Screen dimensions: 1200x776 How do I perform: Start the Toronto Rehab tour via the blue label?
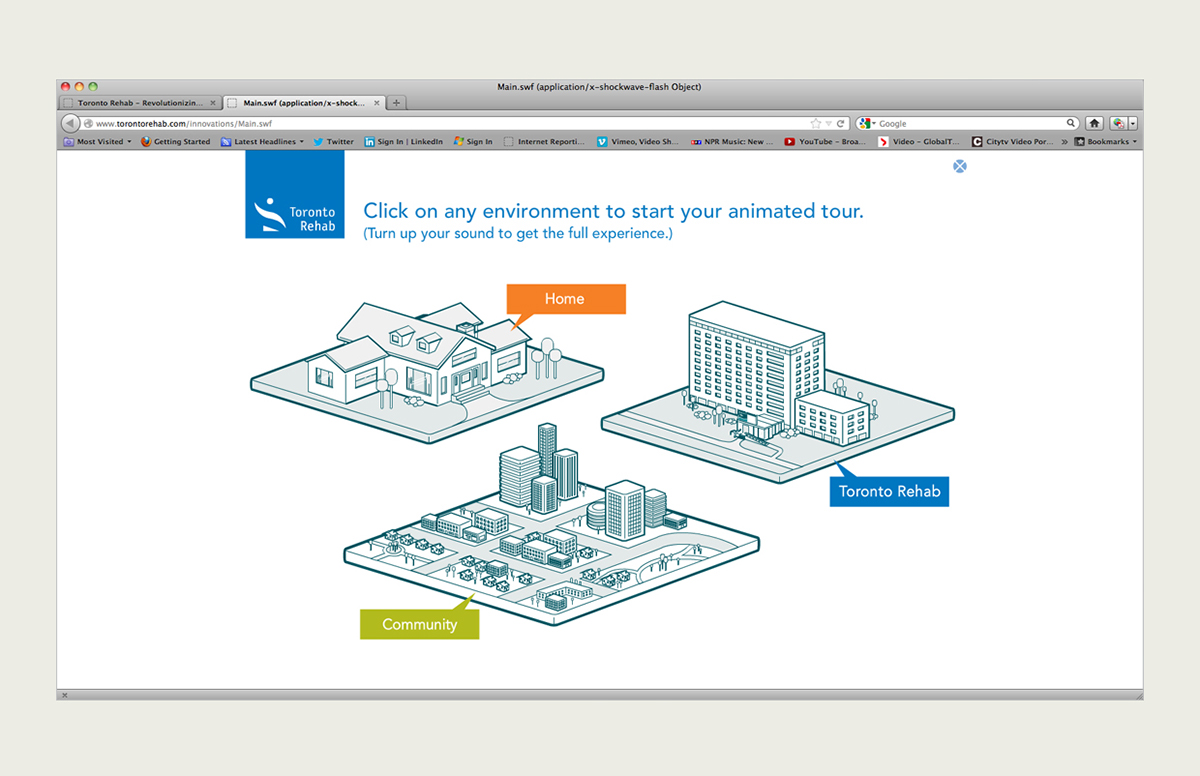889,491
